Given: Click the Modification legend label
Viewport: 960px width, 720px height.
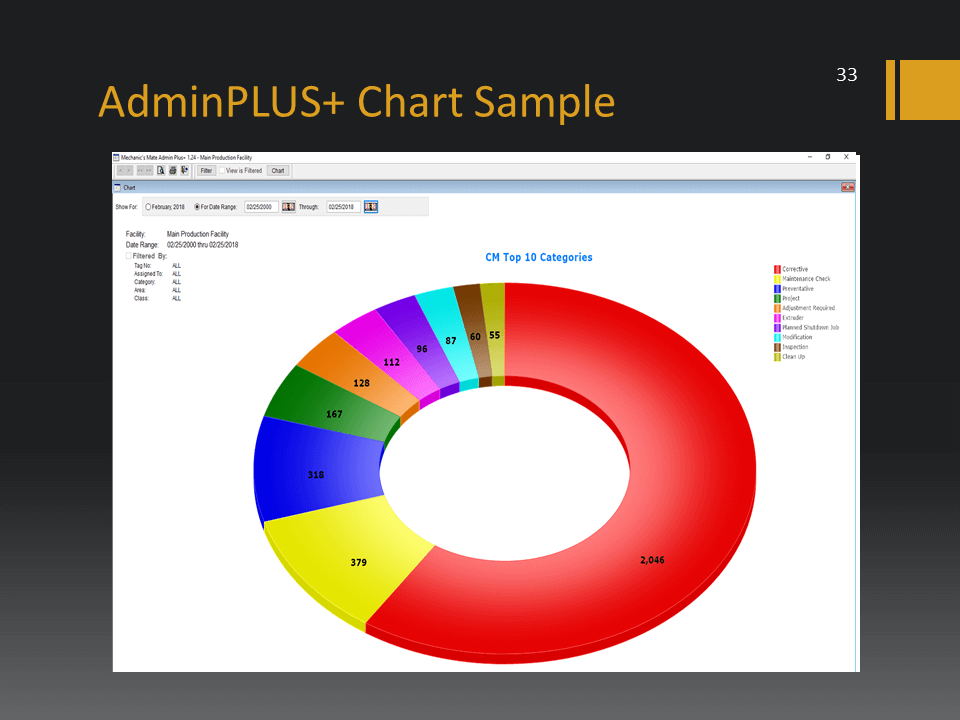Looking at the screenshot, I should (797, 337).
